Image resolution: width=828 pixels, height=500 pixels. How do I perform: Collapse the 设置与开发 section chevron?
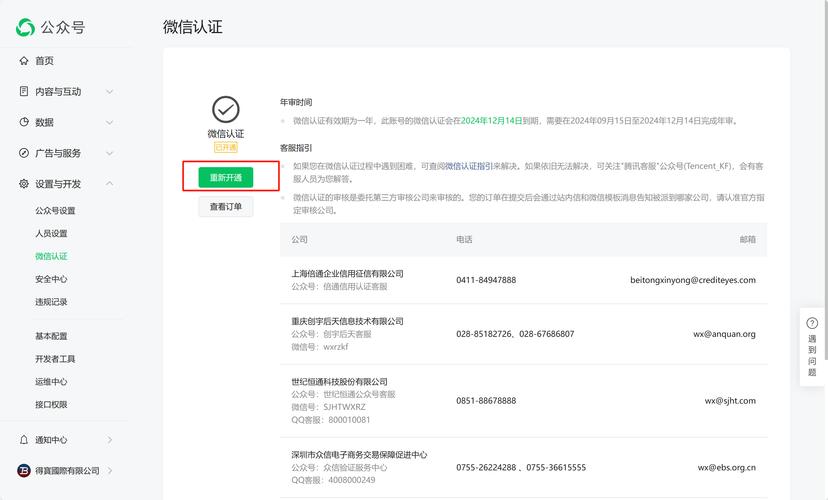click(110, 184)
